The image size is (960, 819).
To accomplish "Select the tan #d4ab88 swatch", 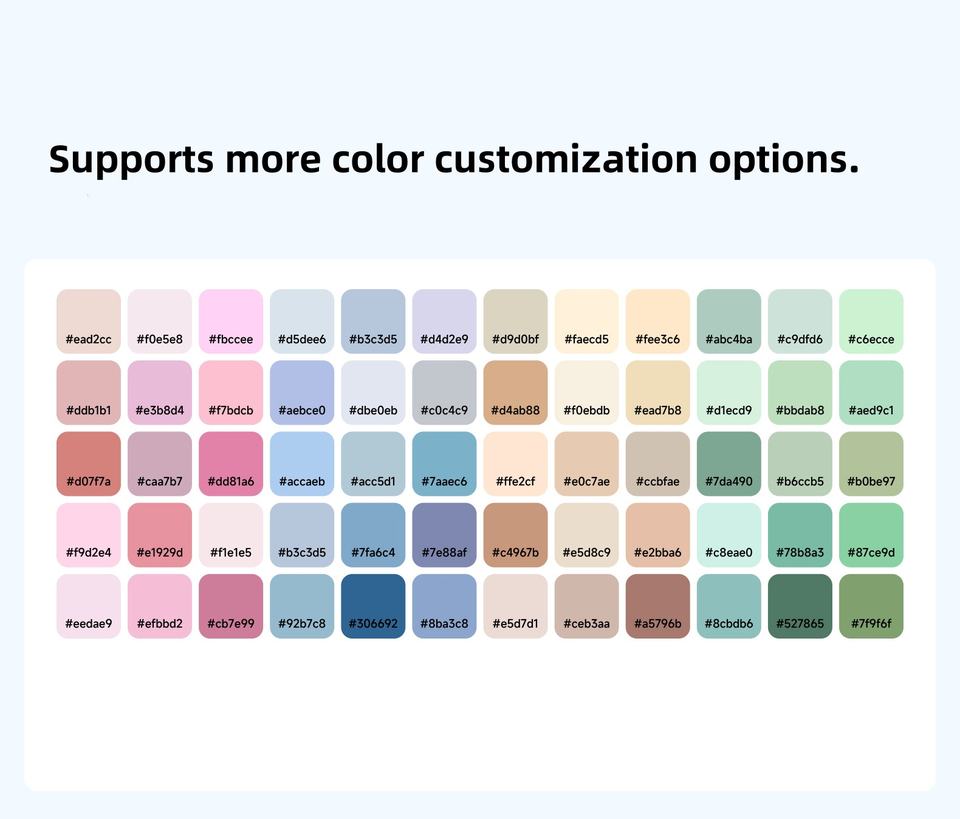I will [x=515, y=392].
